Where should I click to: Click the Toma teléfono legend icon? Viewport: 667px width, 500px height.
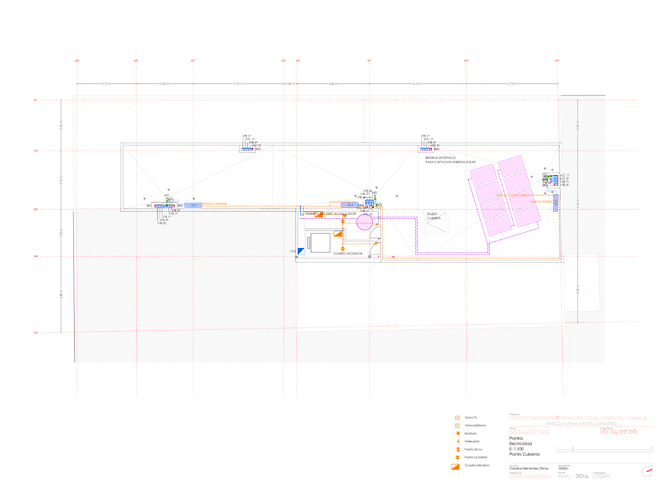[x=457, y=425]
